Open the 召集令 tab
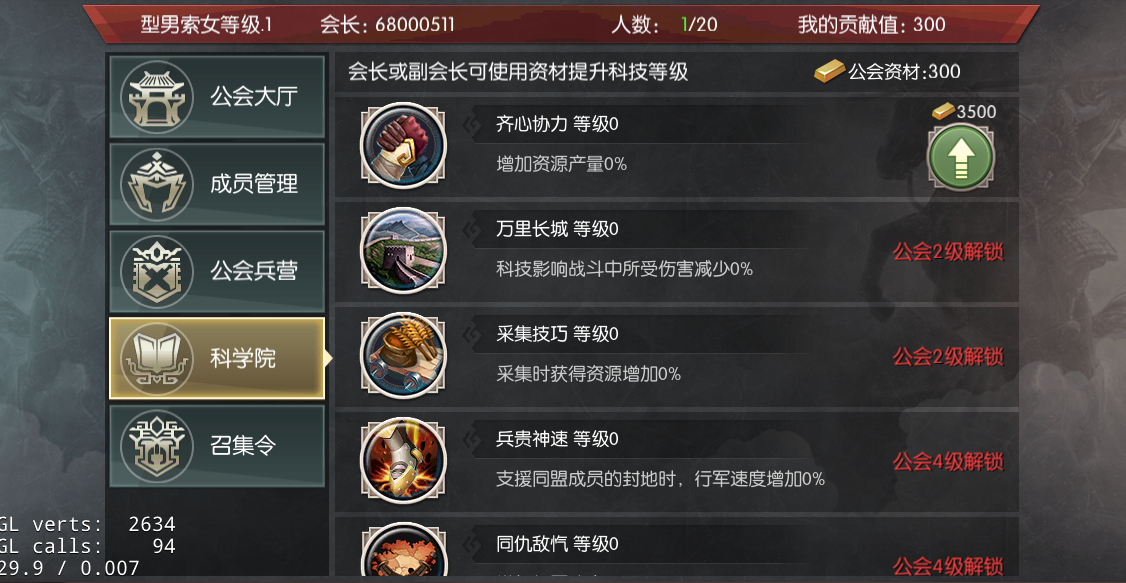Screen dimensions: 1126x583 [x=217, y=446]
